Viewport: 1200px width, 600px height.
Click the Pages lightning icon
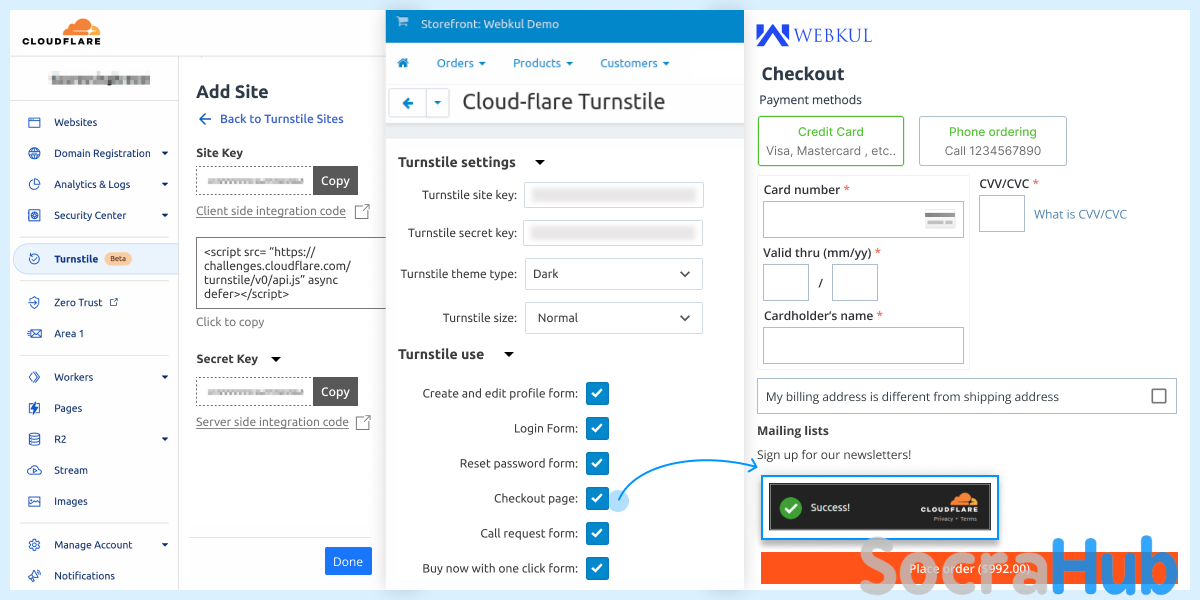pos(34,408)
